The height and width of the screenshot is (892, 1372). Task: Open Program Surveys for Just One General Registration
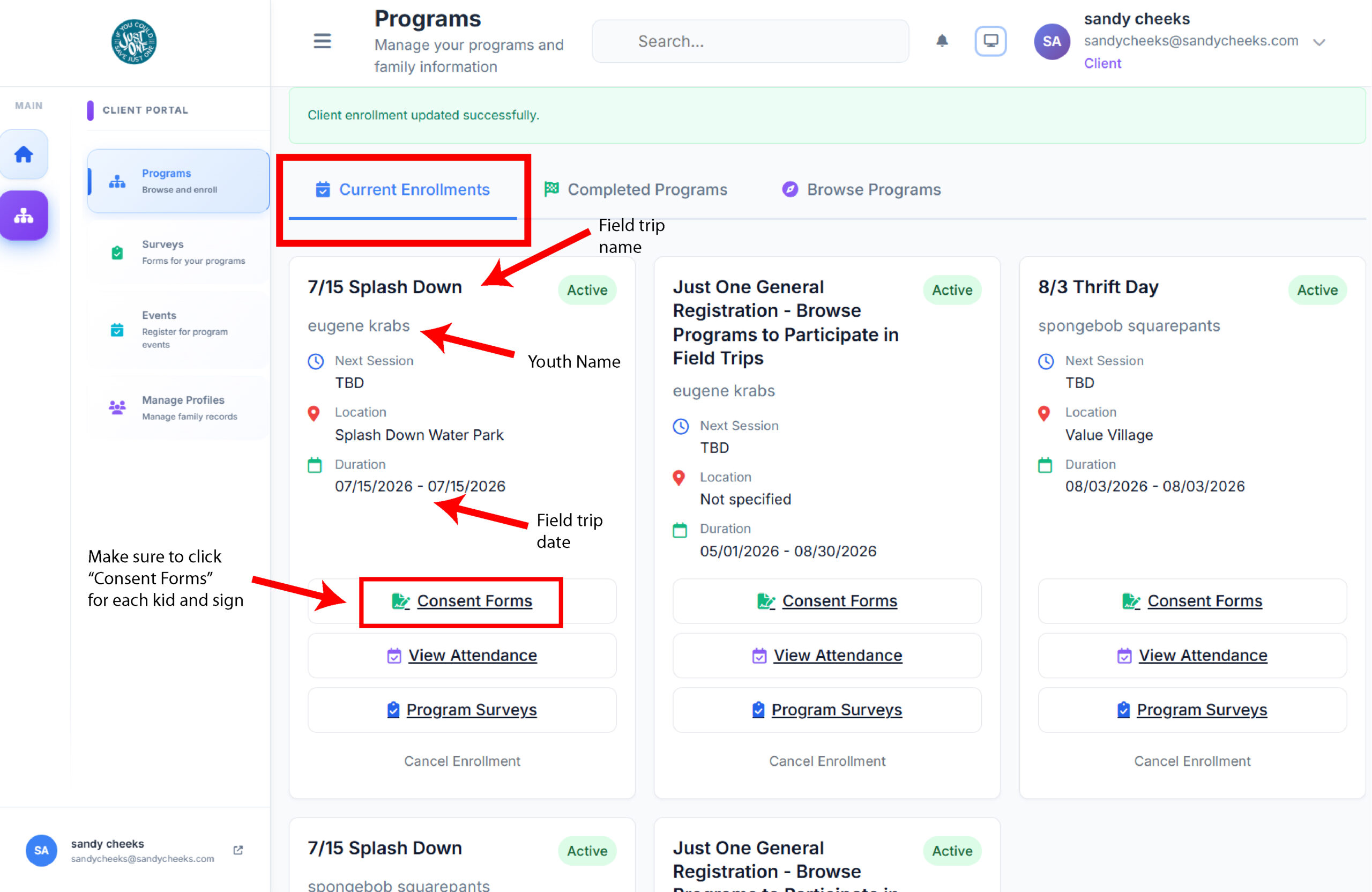(x=826, y=709)
